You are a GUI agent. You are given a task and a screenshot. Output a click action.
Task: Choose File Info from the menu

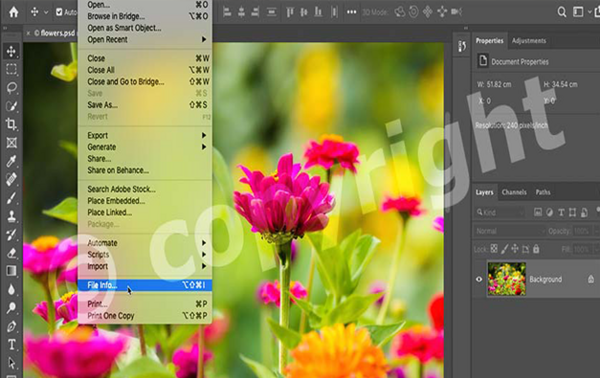pyautogui.click(x=145, y=285)
